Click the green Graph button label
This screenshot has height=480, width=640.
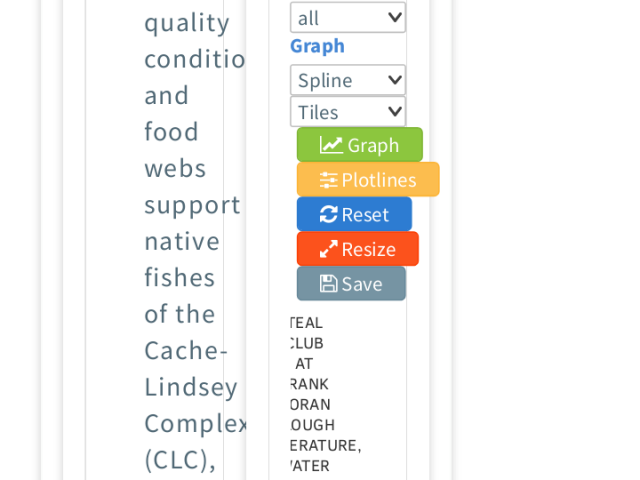point(373,146)
